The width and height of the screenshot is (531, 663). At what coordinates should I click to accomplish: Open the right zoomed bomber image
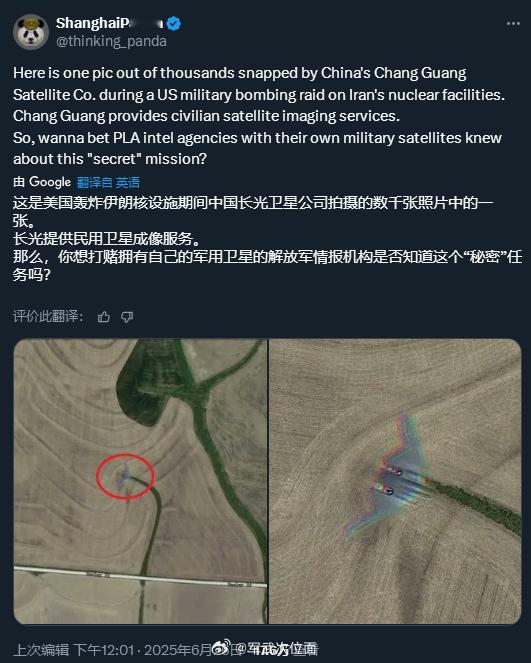[x=395, y=481]
